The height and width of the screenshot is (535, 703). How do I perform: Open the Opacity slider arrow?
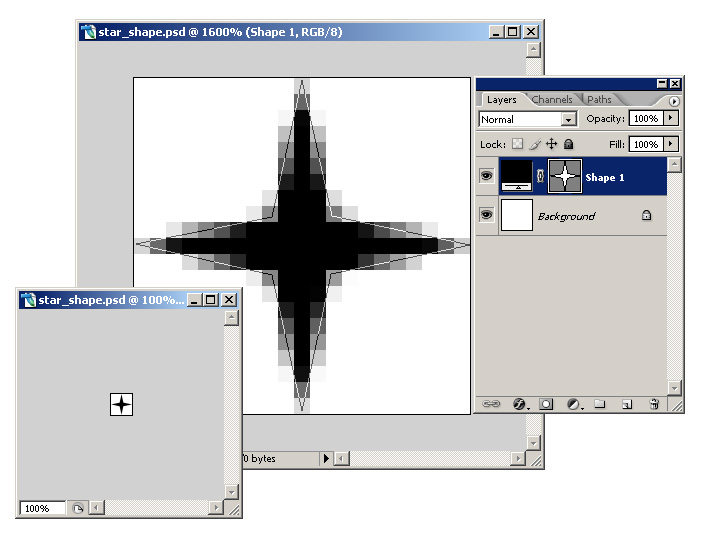(671, 118)
